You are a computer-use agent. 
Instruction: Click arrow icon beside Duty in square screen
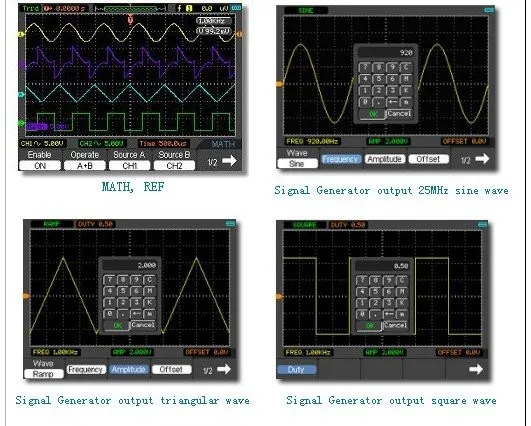click(x=476, y=369)
